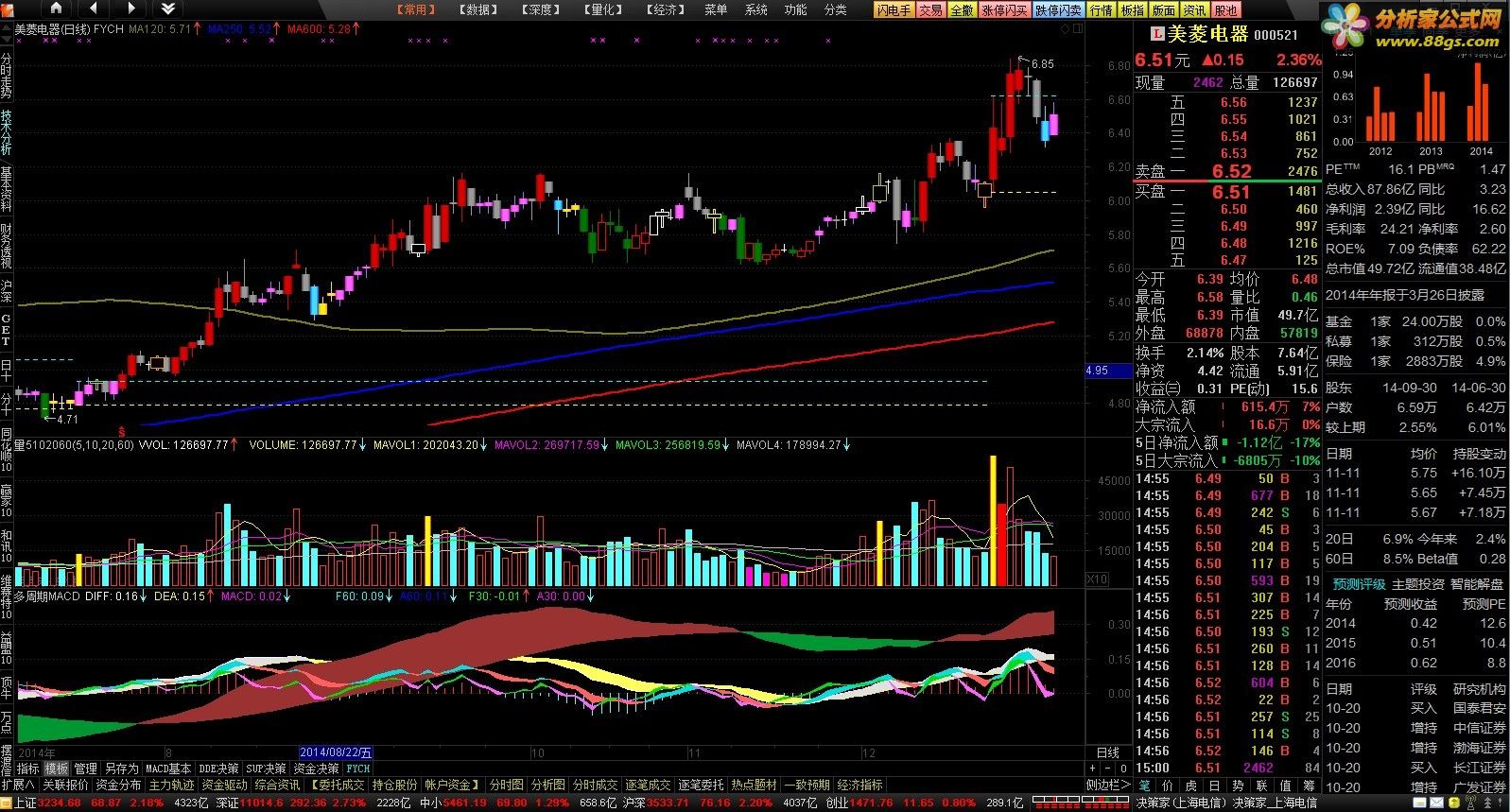Click the red L marker beside 美菱电器
The width and height of the screenshot is (1510, 812).
(x=1155, y=34)
